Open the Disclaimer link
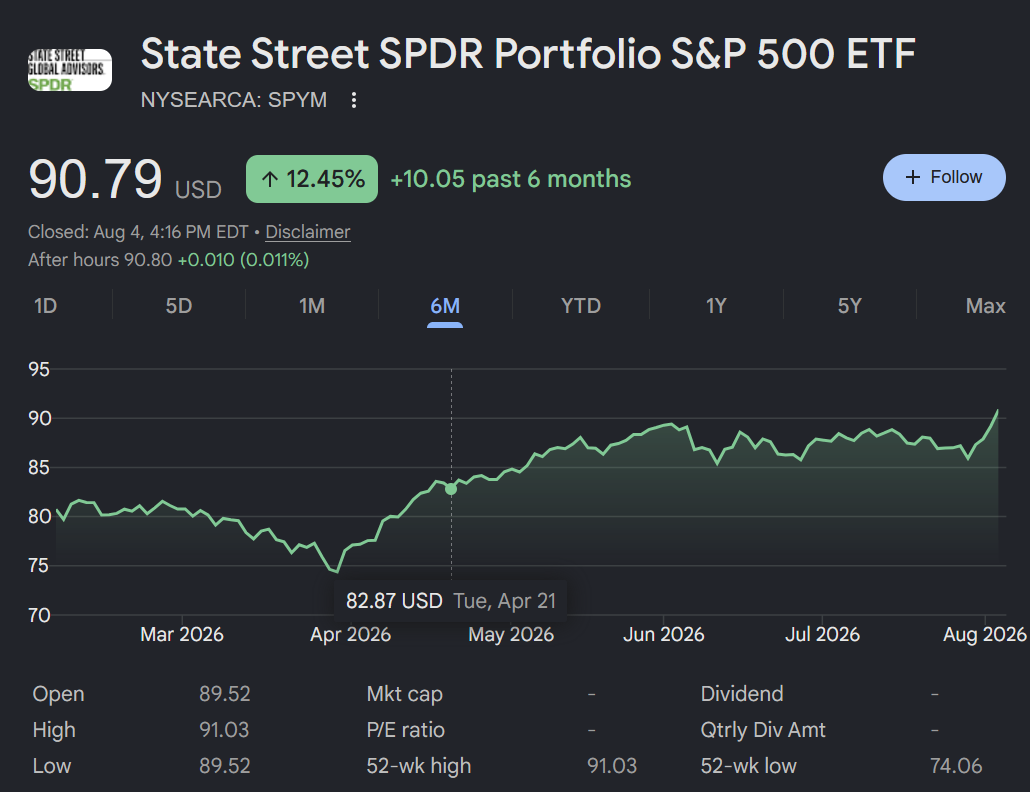Screen dimensions: 1030x792 pos(307,232)
